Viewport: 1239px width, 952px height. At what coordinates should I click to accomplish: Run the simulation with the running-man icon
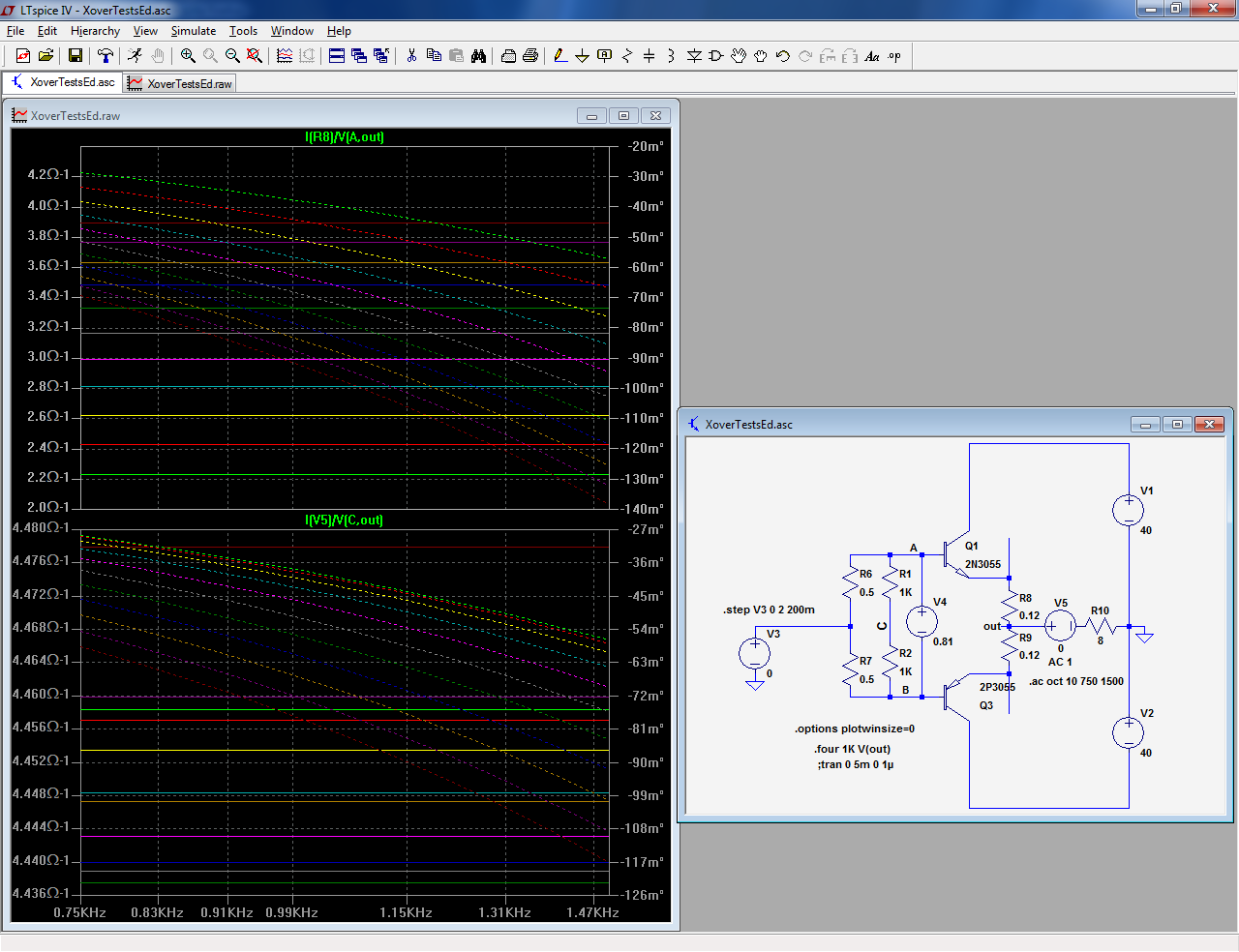pos(136,56)
